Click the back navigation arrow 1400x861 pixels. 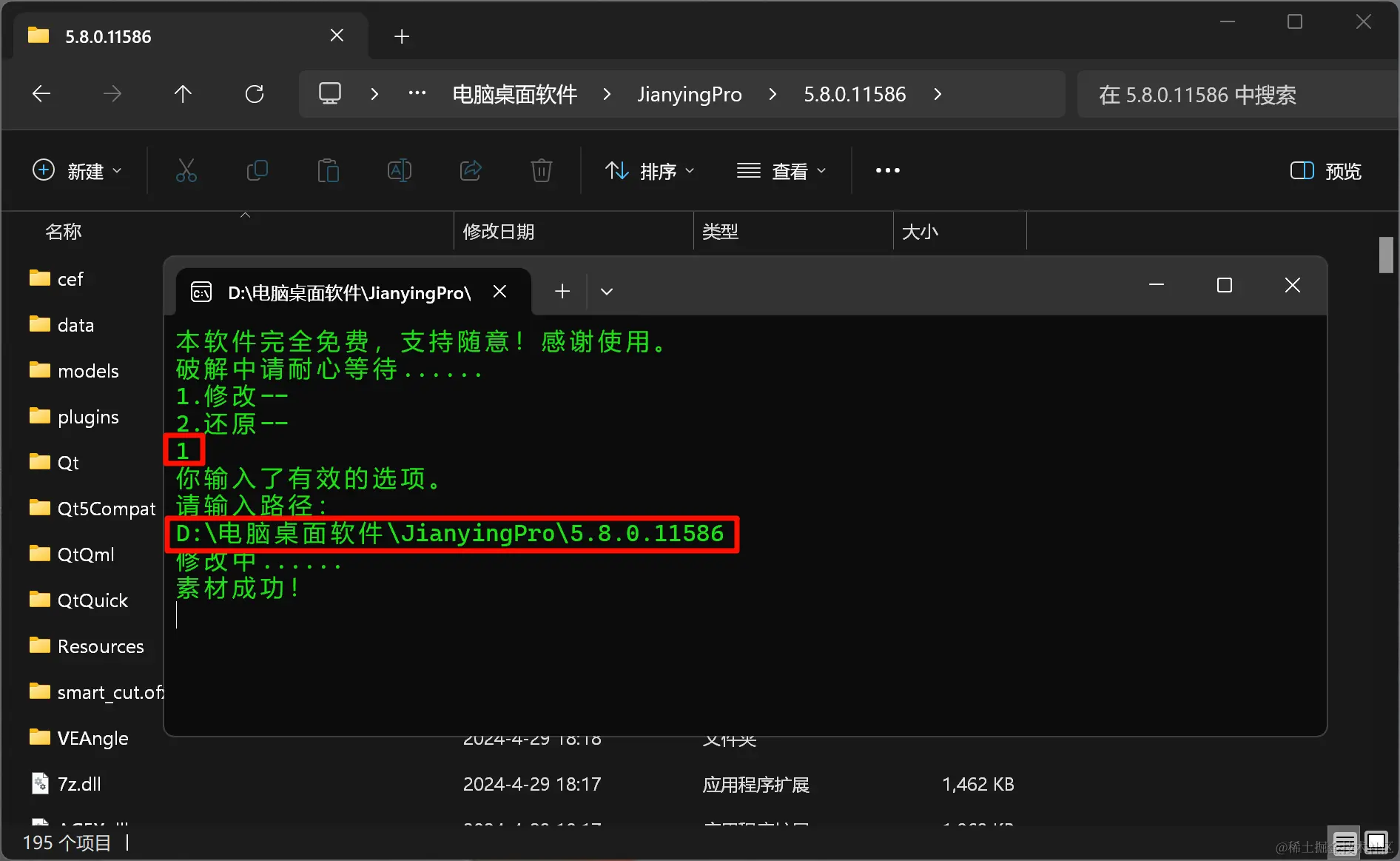point(41,94)
